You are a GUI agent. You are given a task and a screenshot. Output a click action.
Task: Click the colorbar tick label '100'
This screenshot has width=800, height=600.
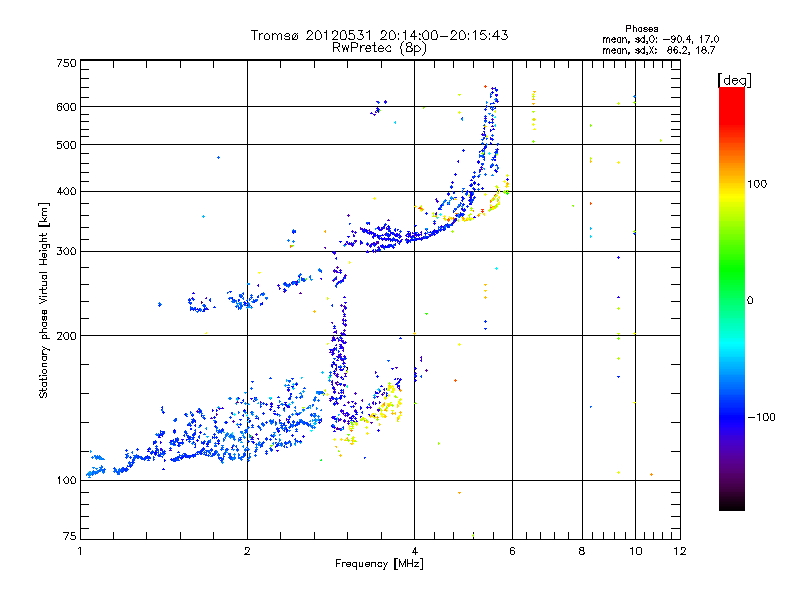pyautogui.click(x=757, y=184)
